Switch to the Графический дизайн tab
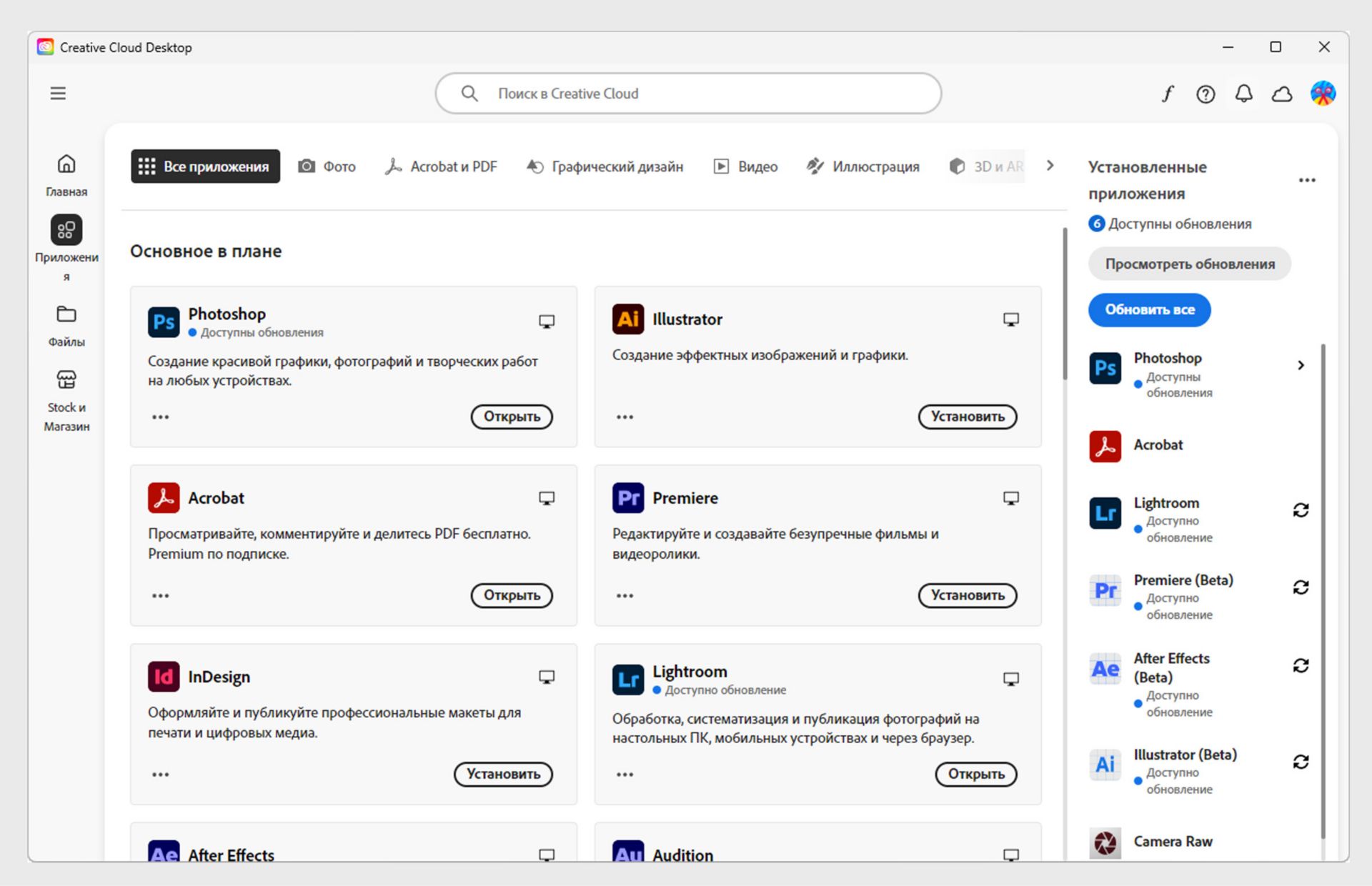The width and height of the screenshot is (1372, 886). [x=605, y=166]
